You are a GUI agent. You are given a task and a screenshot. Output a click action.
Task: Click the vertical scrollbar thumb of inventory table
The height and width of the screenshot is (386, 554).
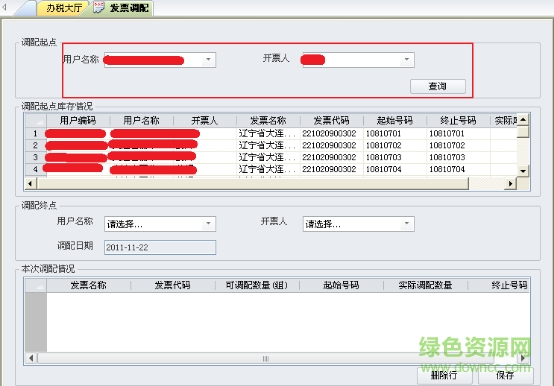523,132
